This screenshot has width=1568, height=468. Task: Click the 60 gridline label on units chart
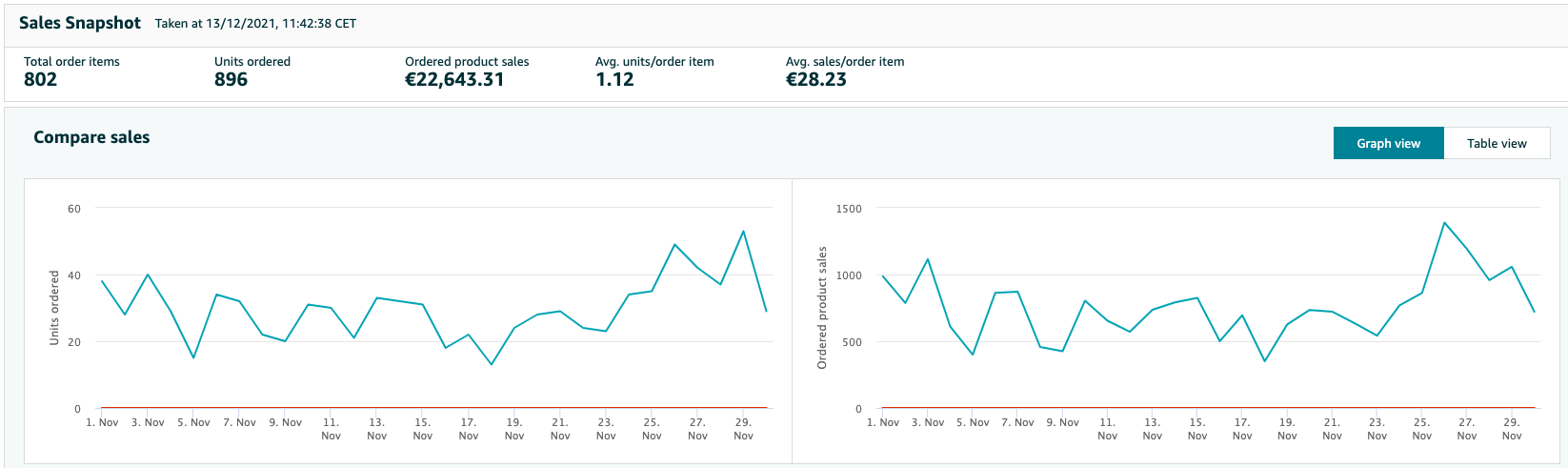74,209
